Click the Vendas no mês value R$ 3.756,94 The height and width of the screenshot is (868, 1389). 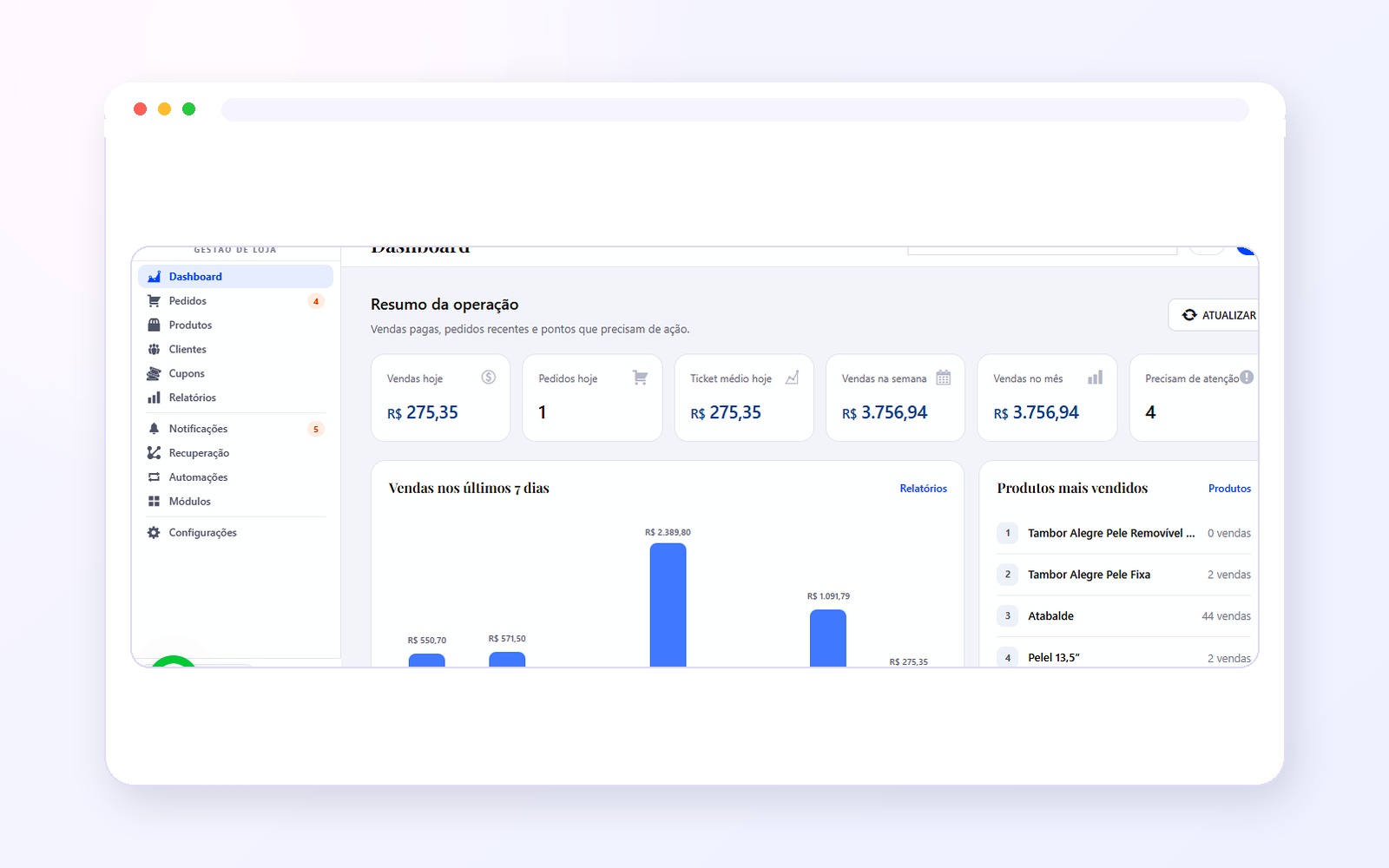click(x=1037, y=413)
